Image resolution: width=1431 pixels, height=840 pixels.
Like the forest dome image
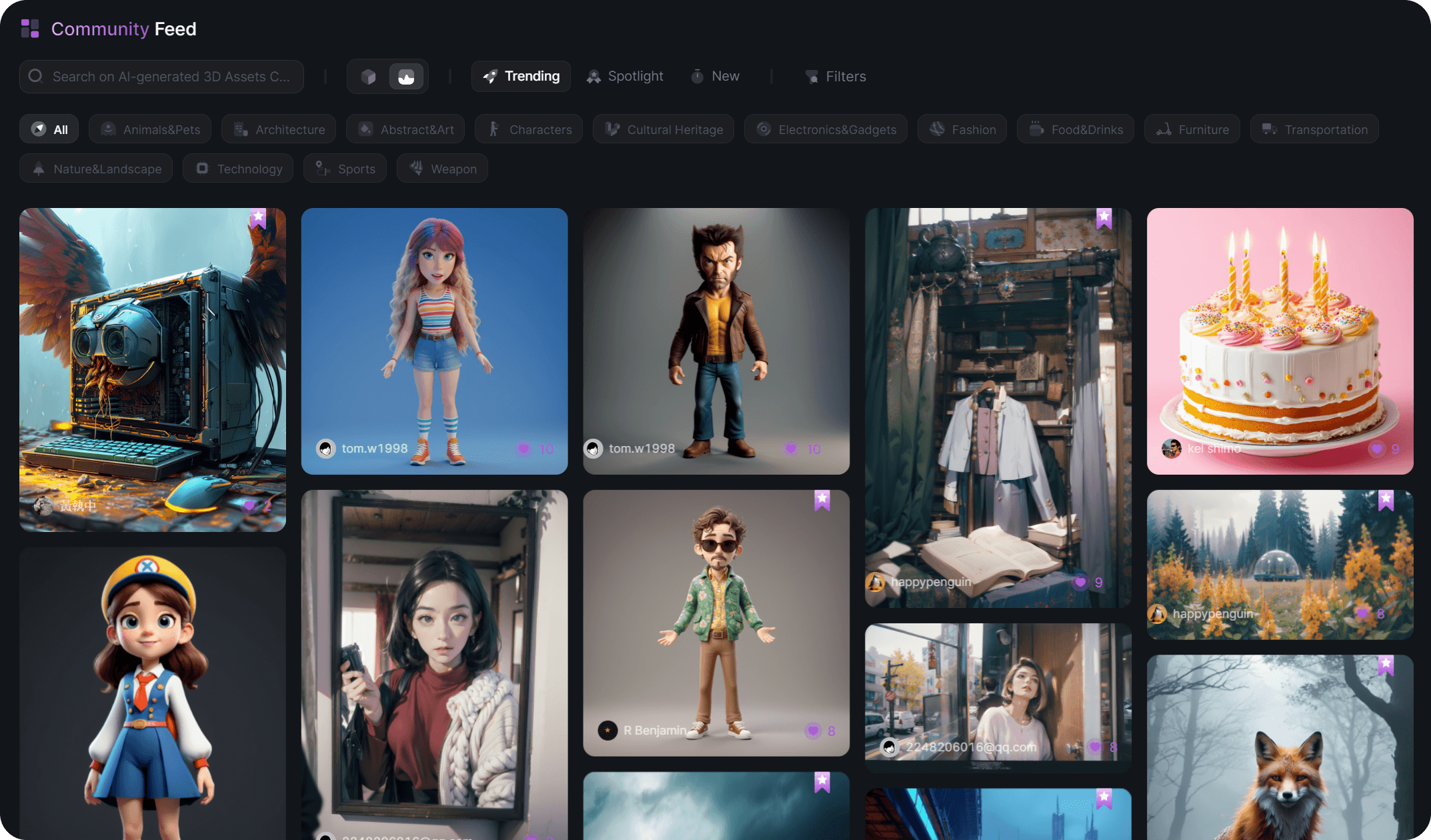[x=1362, y=613]
